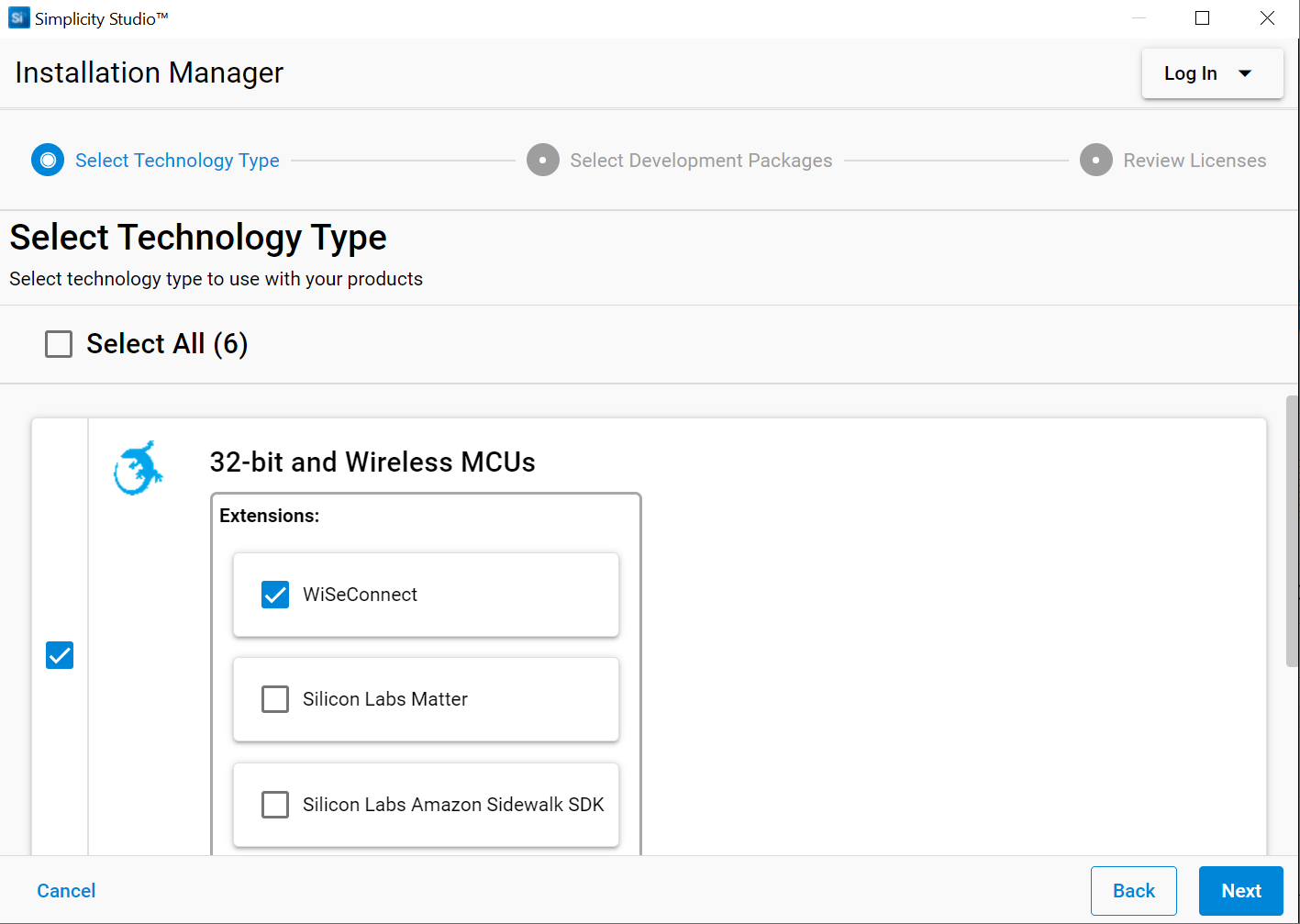Uncheck the WiSeConnect extension
1300x924 pixels.
274,594
